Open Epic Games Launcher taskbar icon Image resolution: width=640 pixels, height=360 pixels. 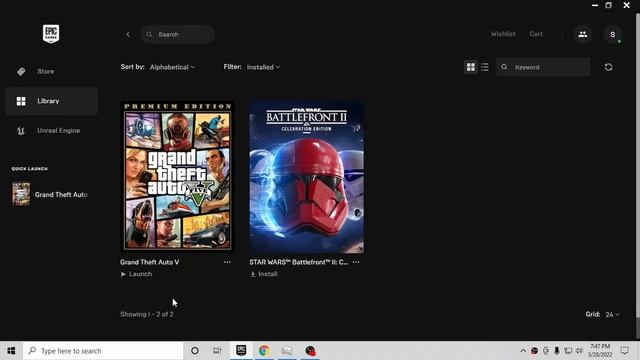tap(241, 351)
